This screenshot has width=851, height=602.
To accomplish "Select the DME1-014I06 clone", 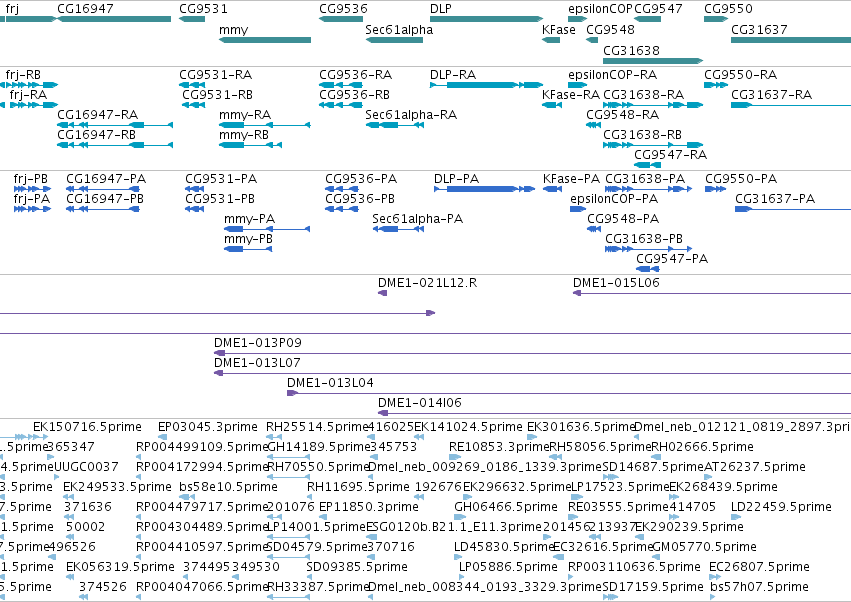I will click(614, 413).
